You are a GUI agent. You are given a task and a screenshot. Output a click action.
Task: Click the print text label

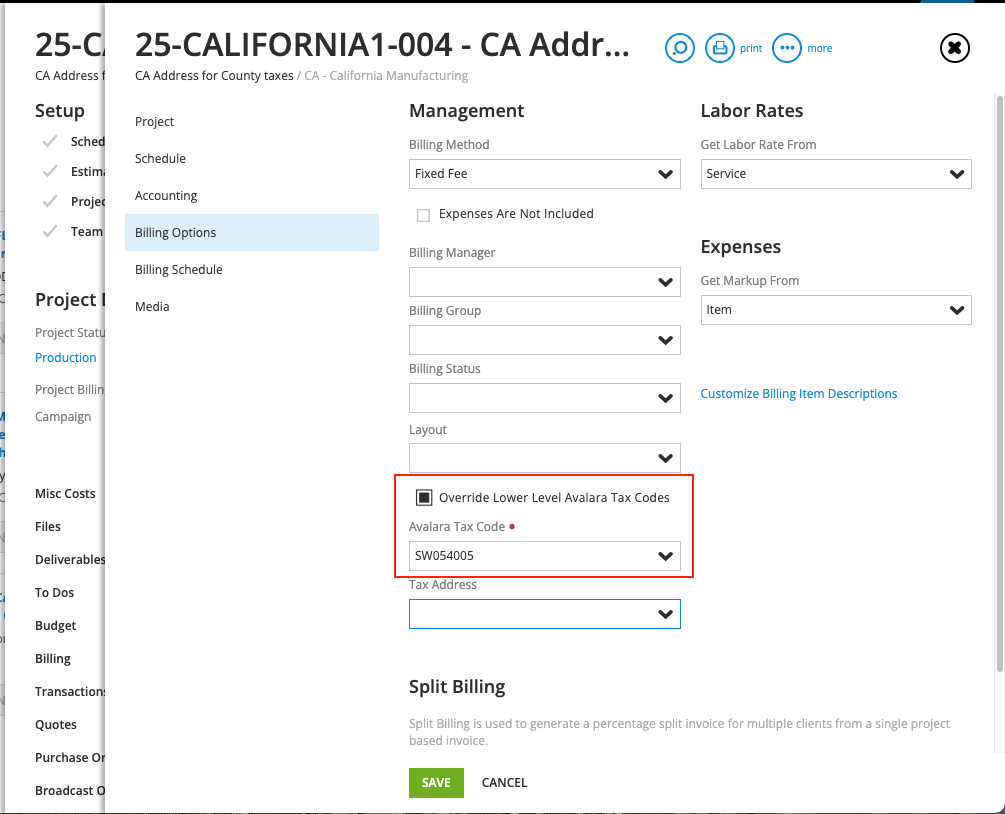[751, 49]
